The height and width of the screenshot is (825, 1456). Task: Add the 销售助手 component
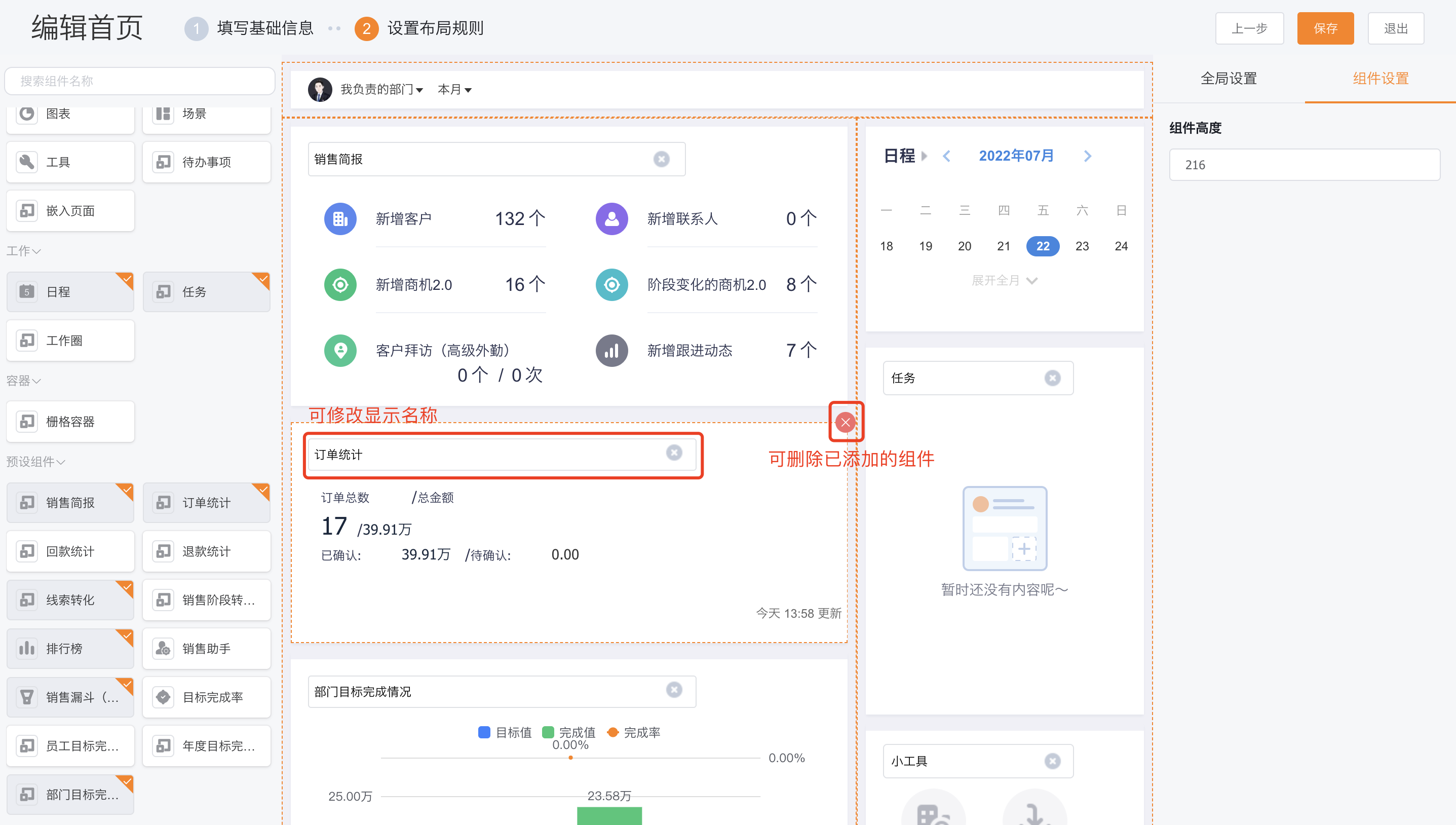coord(207,649)
